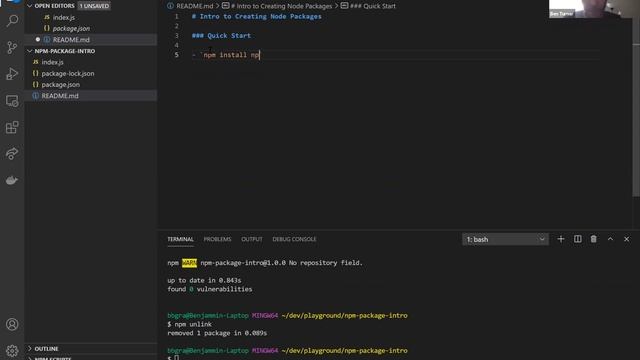Click unsaved dot beside README.md
640x360 pixels.
(x=38, y=40)
